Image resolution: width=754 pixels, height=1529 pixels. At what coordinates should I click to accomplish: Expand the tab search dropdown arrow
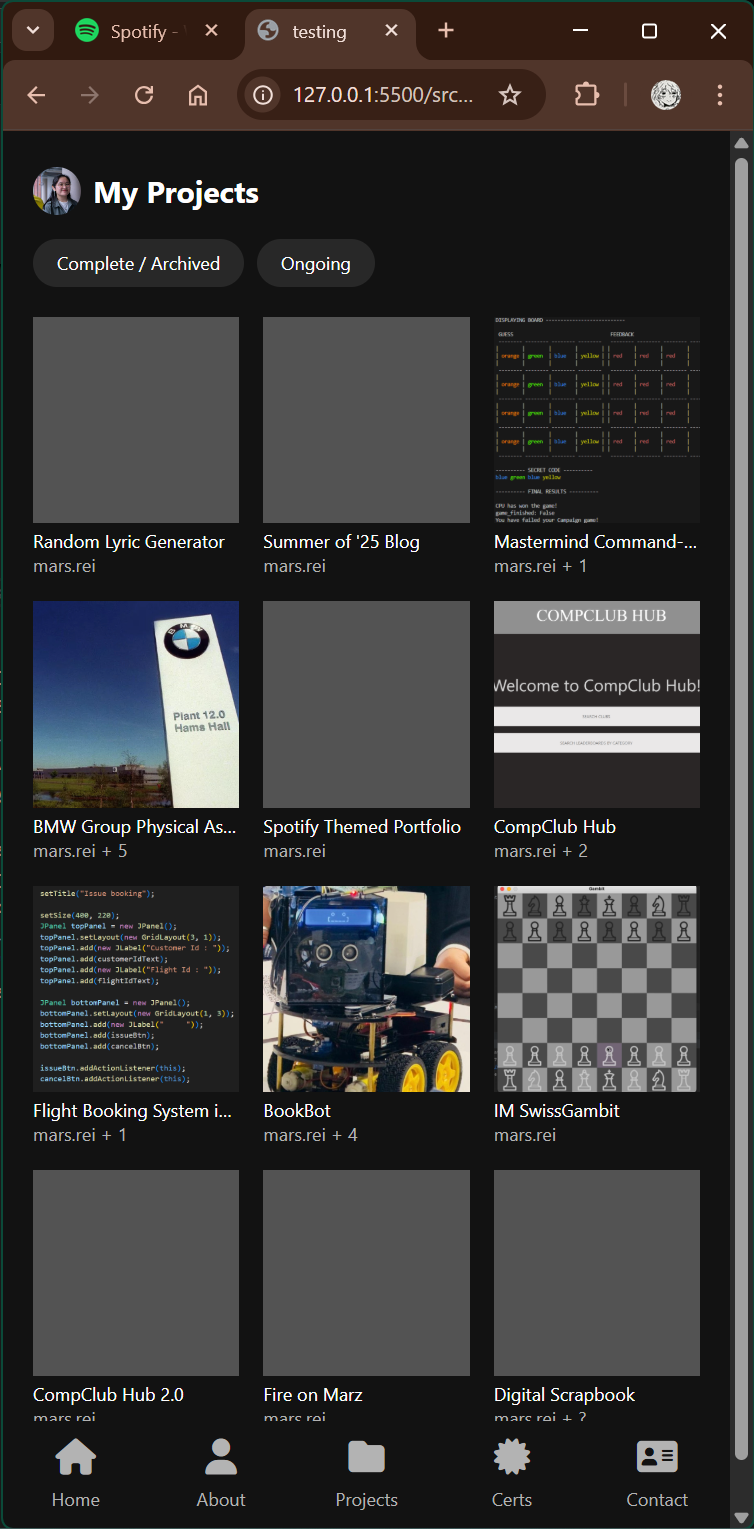pyautogui.click(x=33, y=31)
